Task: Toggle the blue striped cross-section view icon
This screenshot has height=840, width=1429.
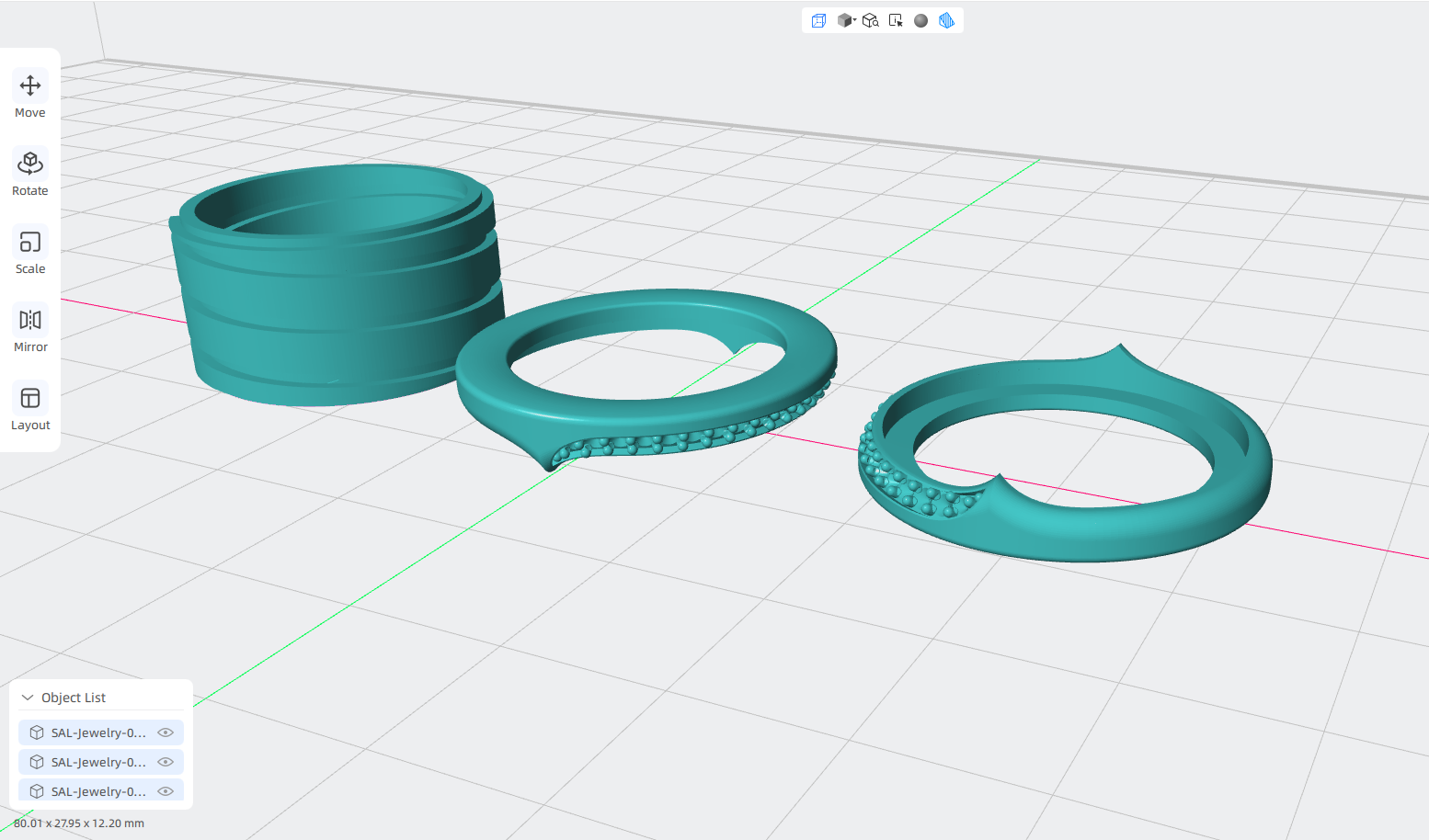Action: click(x=946, y=20)
